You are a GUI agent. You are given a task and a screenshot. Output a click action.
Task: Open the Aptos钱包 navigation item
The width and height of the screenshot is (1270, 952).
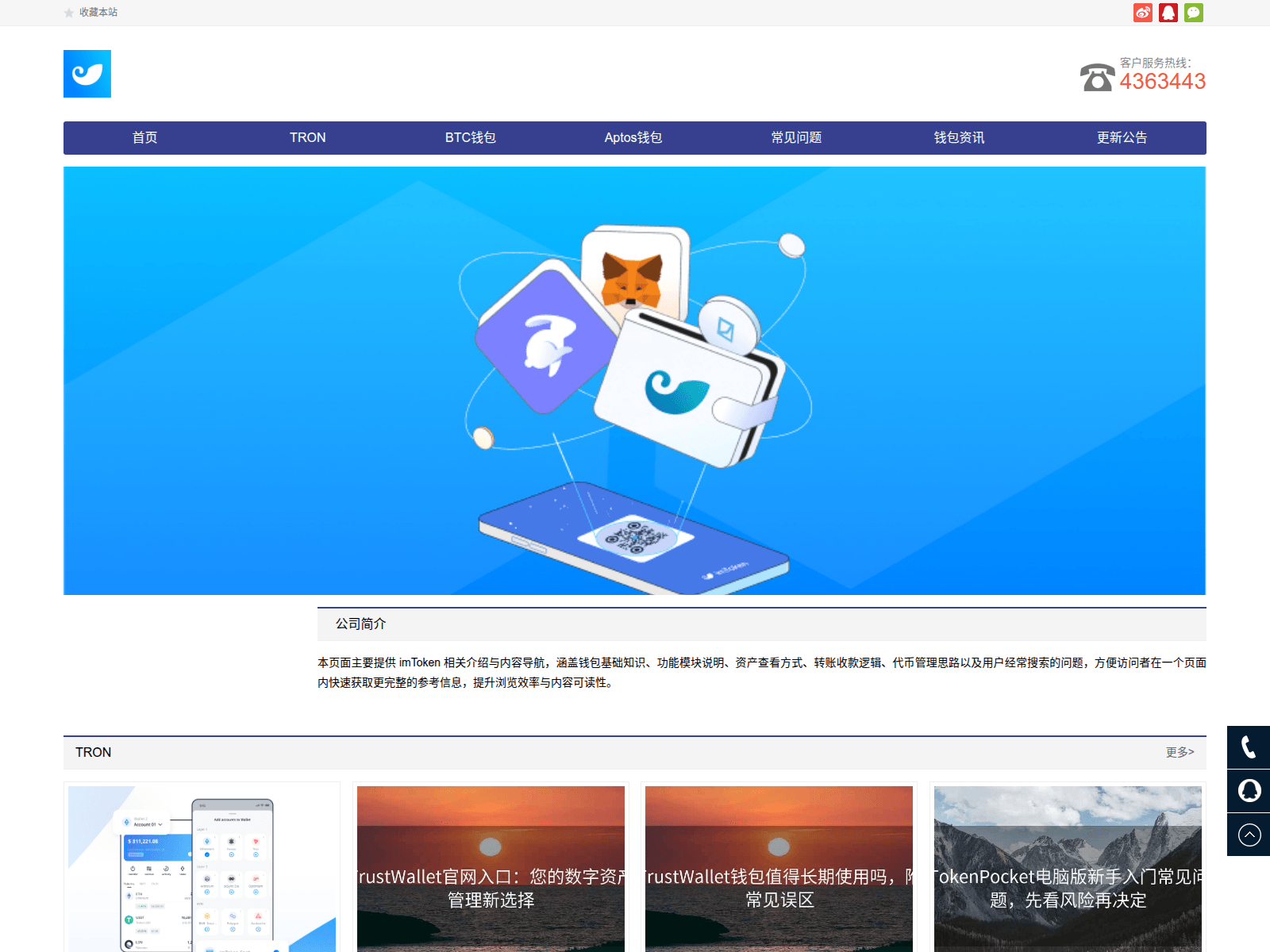(633, 138)
